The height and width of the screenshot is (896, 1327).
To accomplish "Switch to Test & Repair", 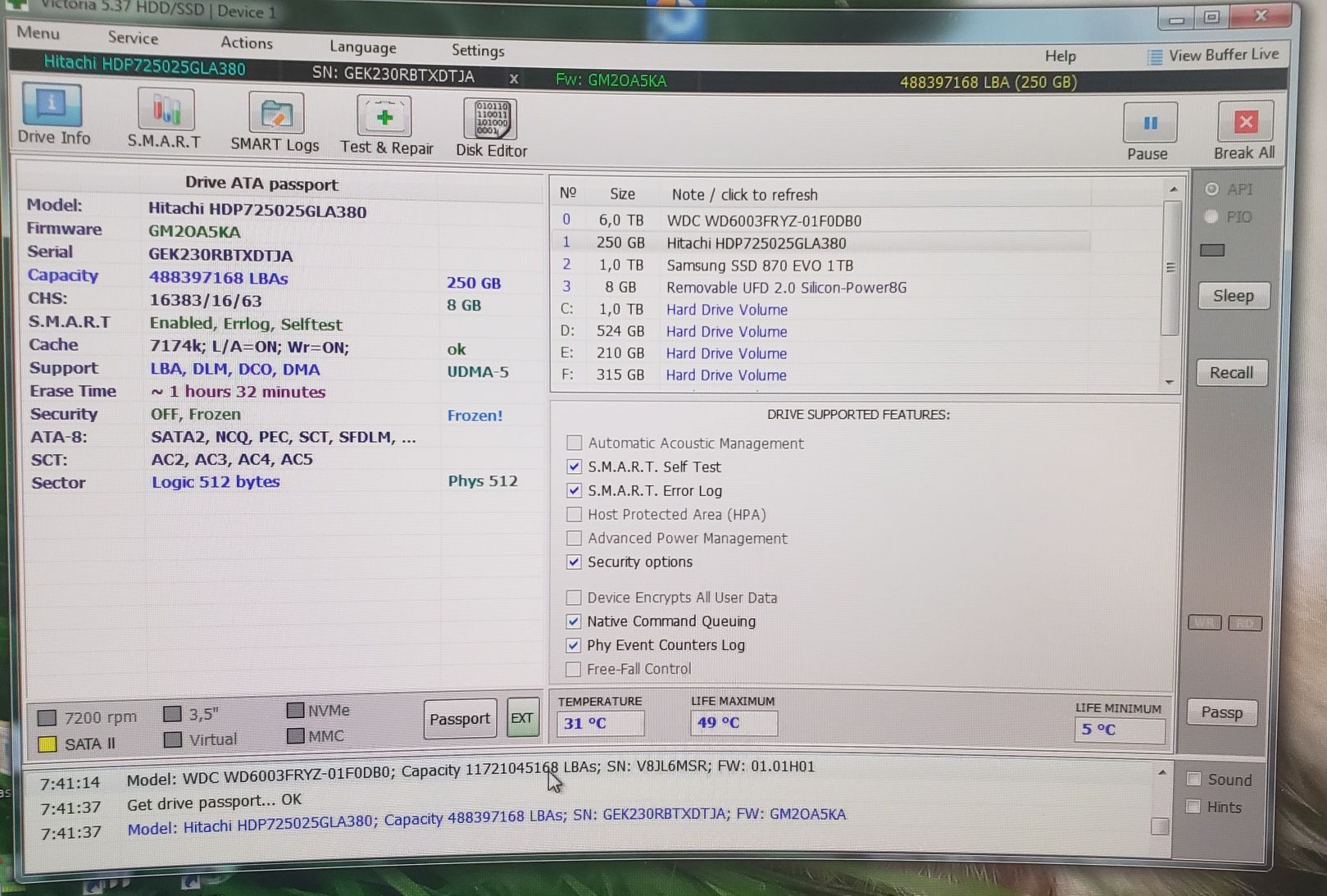I will (386, 125).
